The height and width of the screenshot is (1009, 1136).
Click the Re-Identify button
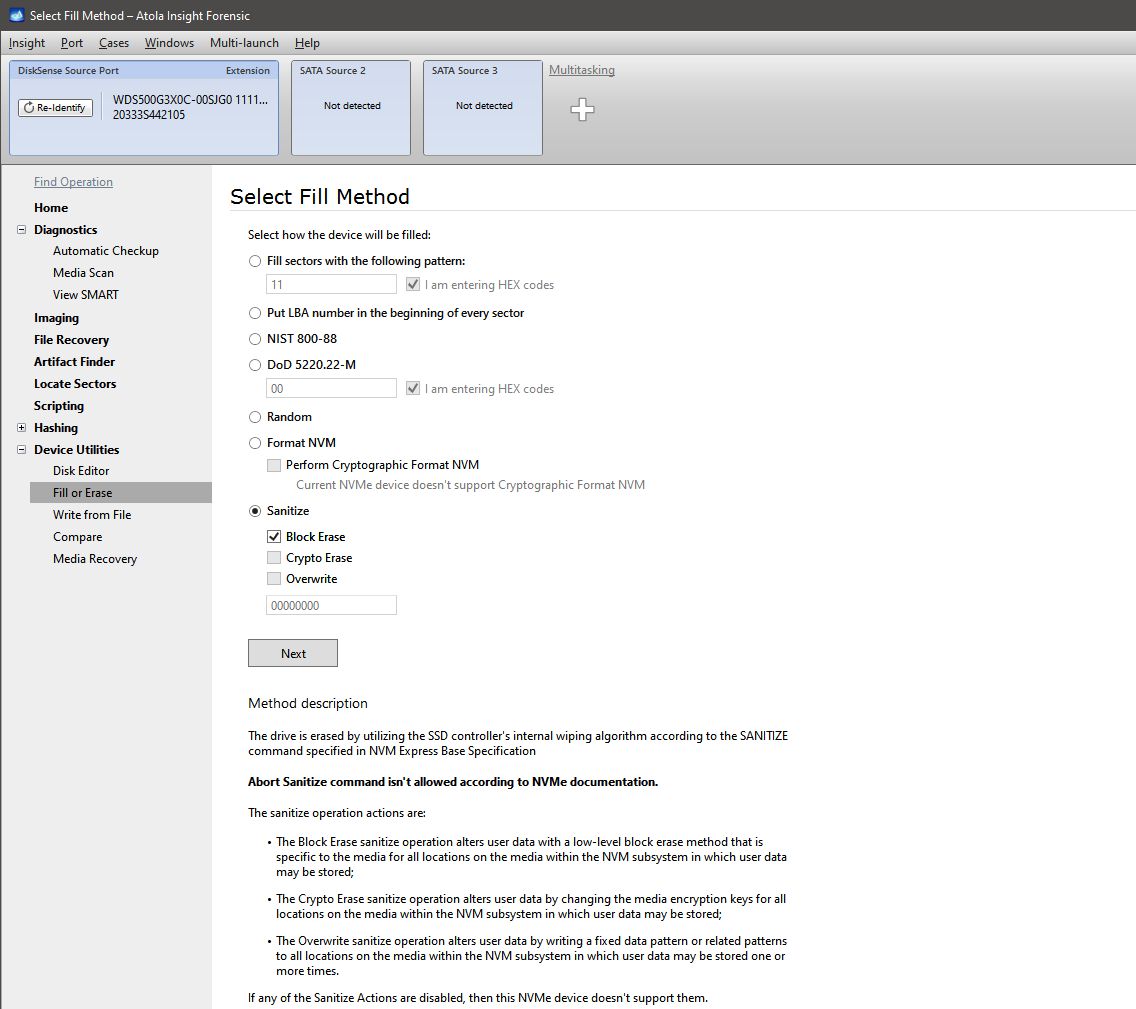[x=55, y=107]
